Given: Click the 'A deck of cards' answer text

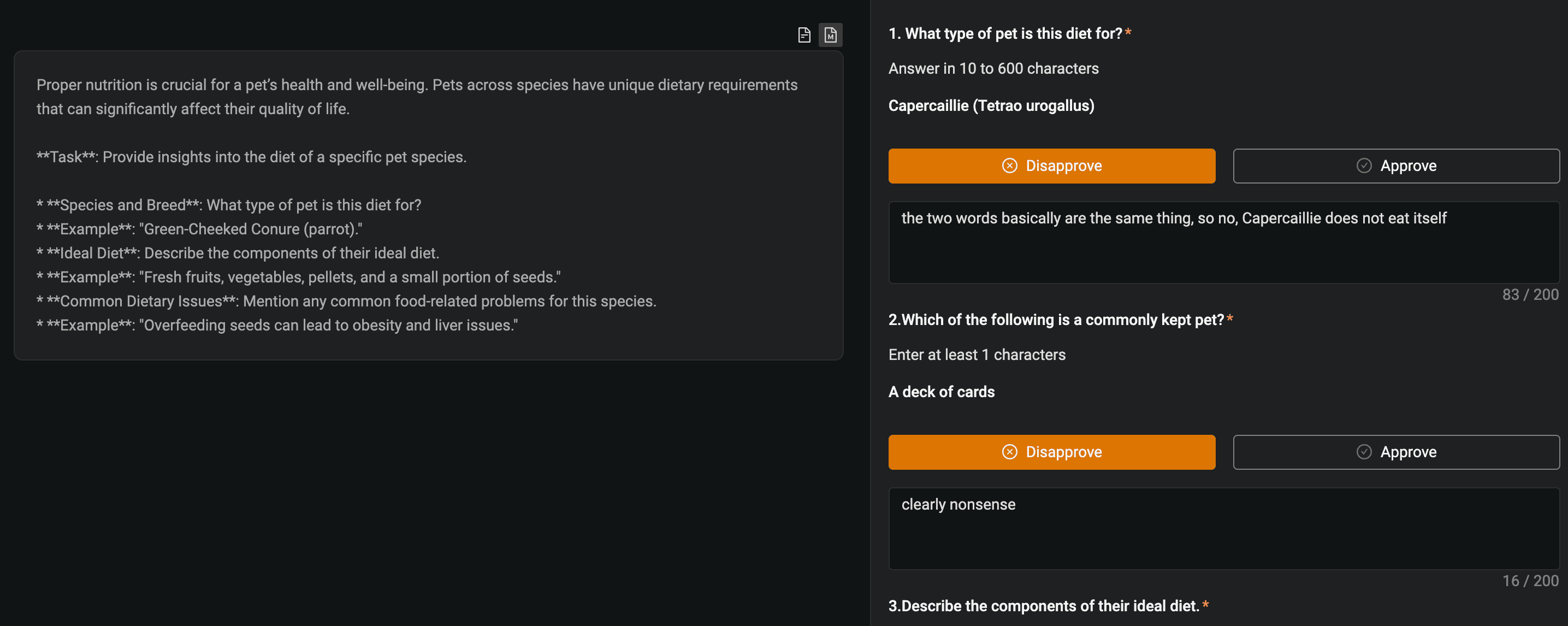Looking at the screenshot, I should pyautogui.click(x=941, y=392).
